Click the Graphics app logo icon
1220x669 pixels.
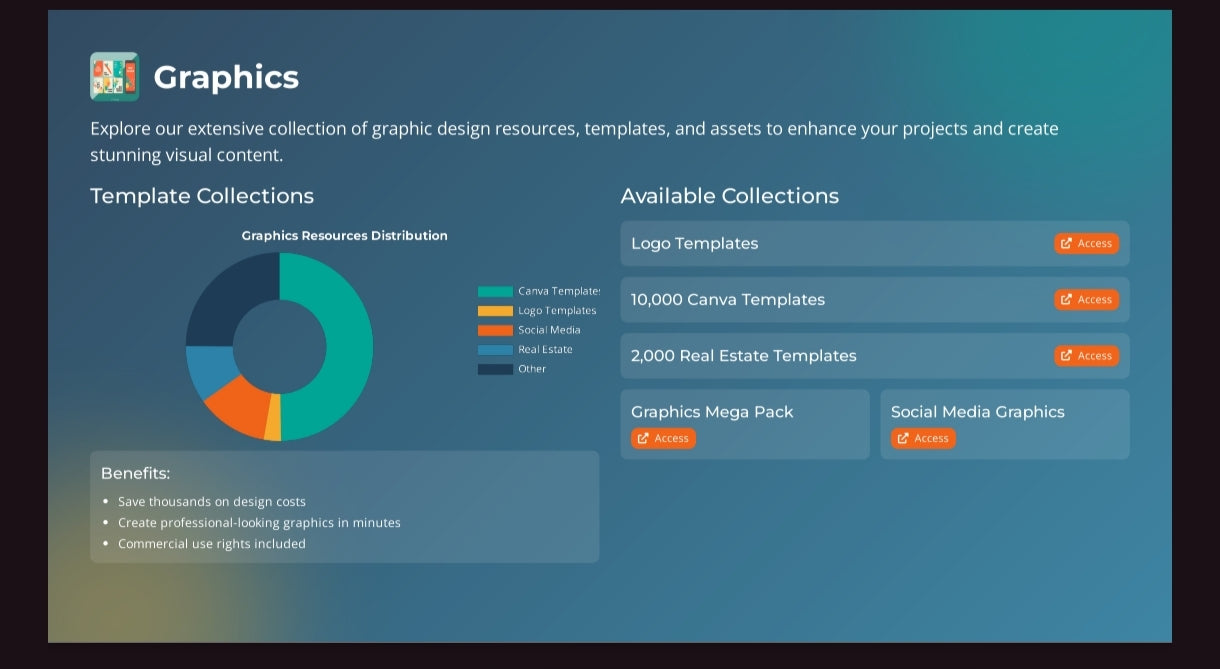tap(114, 77)
